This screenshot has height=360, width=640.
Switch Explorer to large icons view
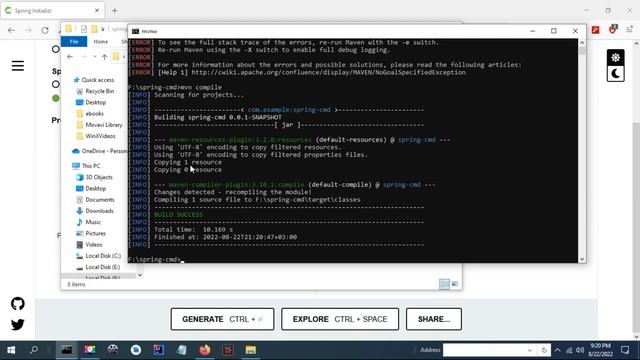point(455,284)
